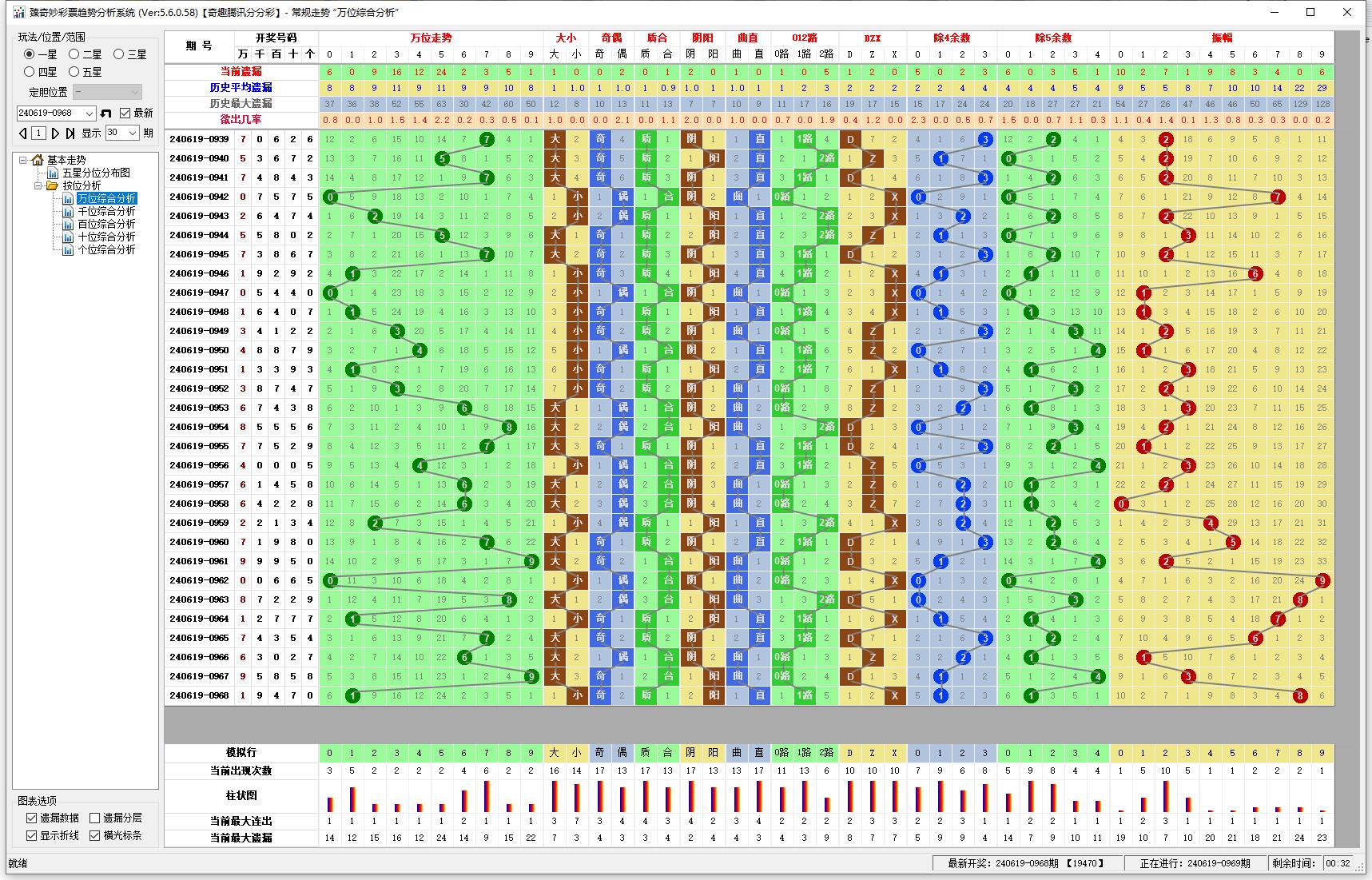Click the 奇 cell in 模拟行
1372x880 pixels.
tap(599, 752)
